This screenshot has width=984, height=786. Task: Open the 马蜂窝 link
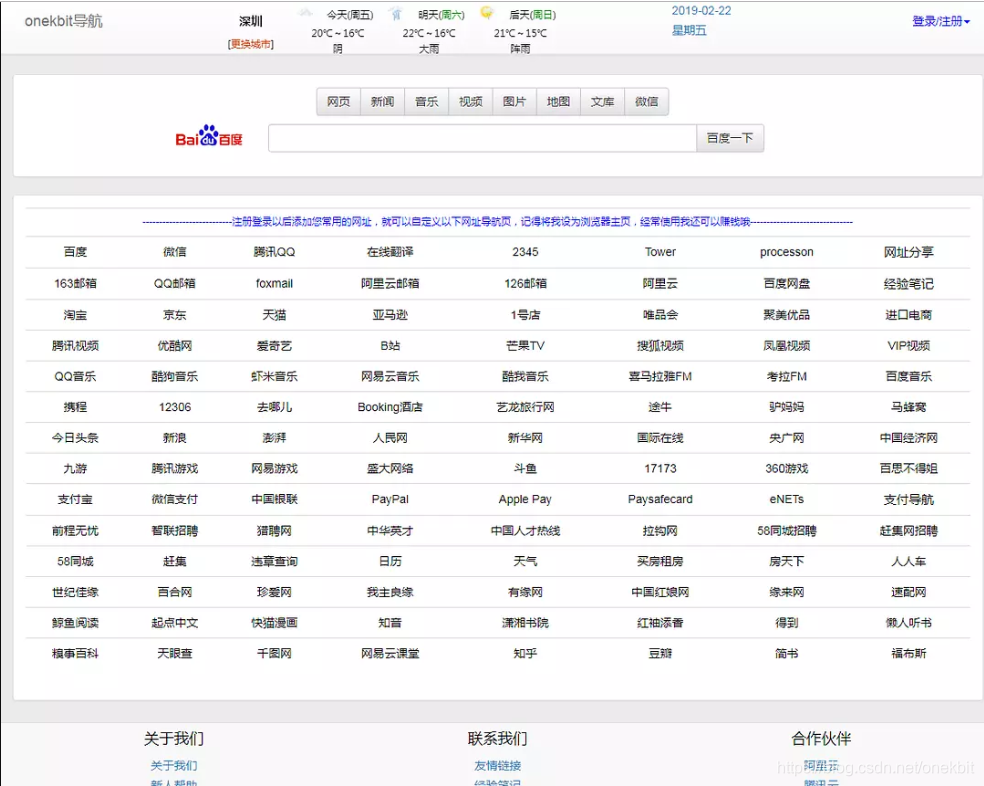[909, 407]
